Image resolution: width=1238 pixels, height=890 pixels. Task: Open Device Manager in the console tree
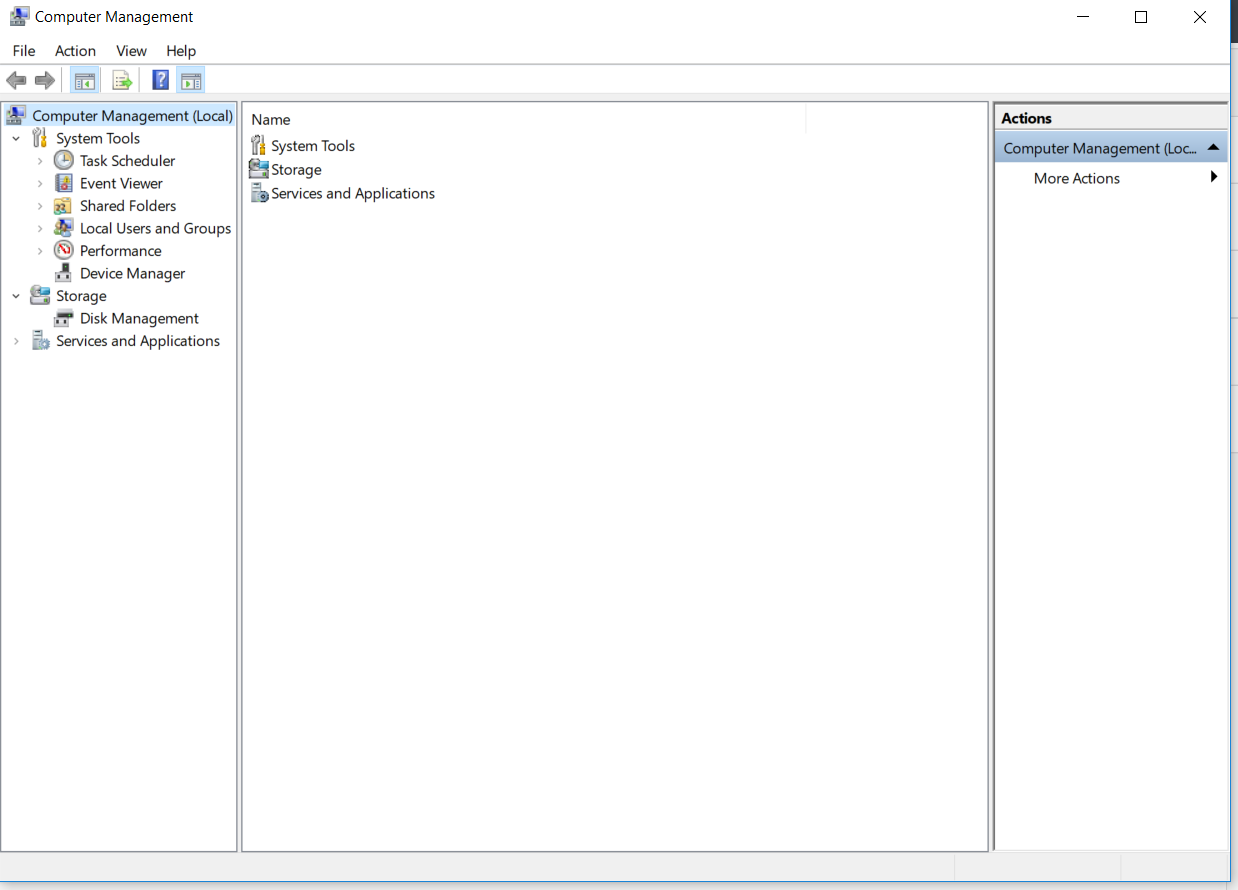pyautogui.click(x=132, y=273)
